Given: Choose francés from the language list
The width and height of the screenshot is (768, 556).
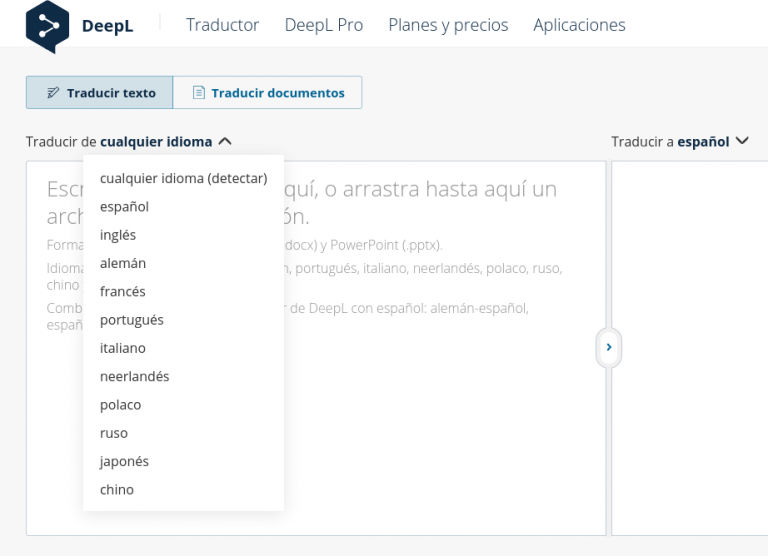Looking at the screenshot, I should 184,292.
